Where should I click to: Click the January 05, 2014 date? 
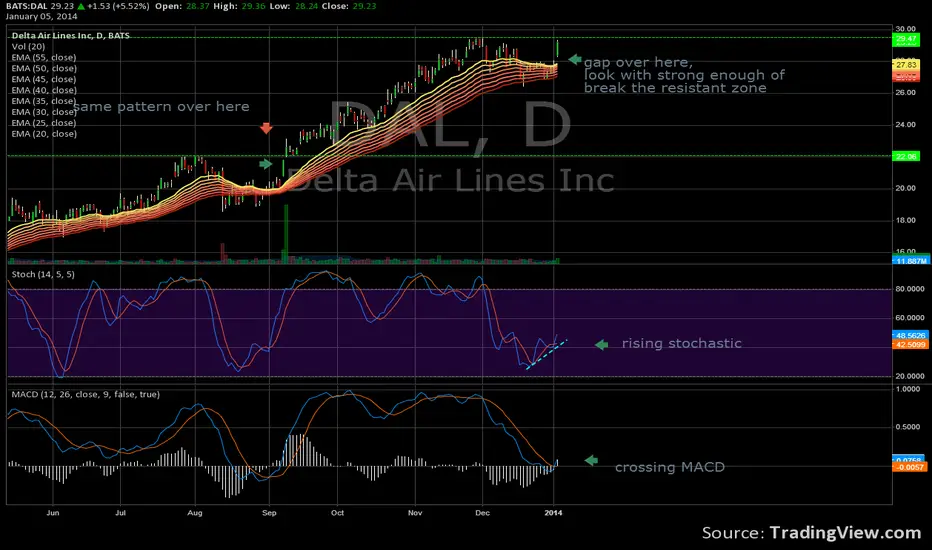tap(42, 17)
